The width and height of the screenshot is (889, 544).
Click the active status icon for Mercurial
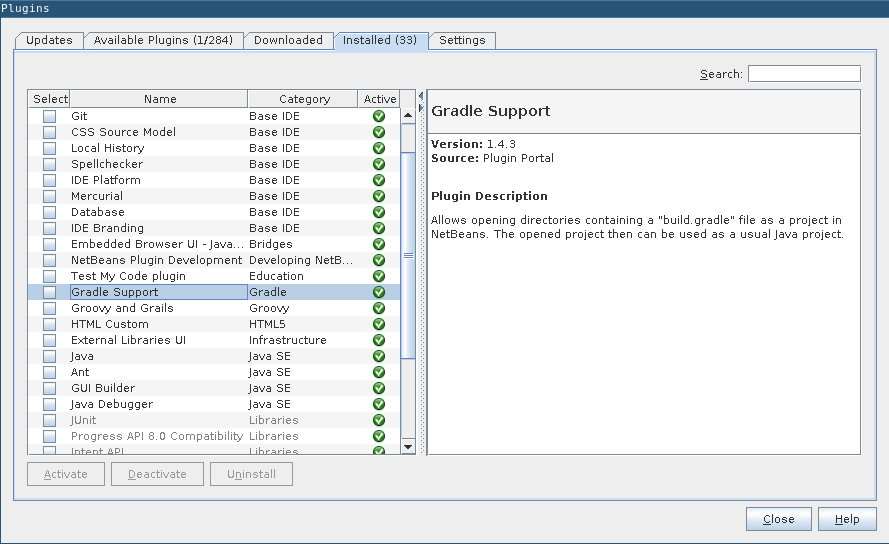coord(379,196)
